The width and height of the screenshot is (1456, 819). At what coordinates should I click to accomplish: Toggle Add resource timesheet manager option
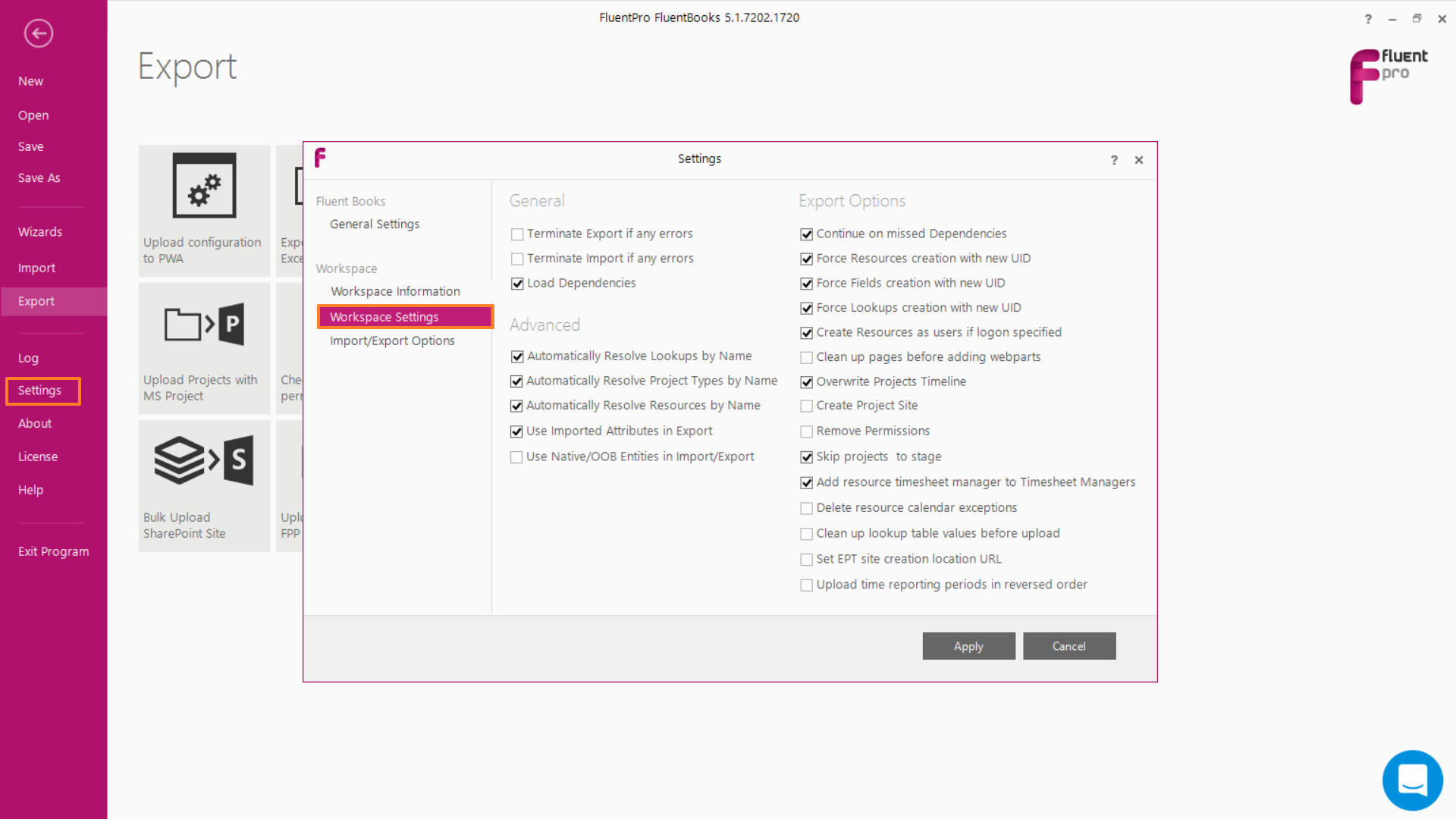[807, 483]
